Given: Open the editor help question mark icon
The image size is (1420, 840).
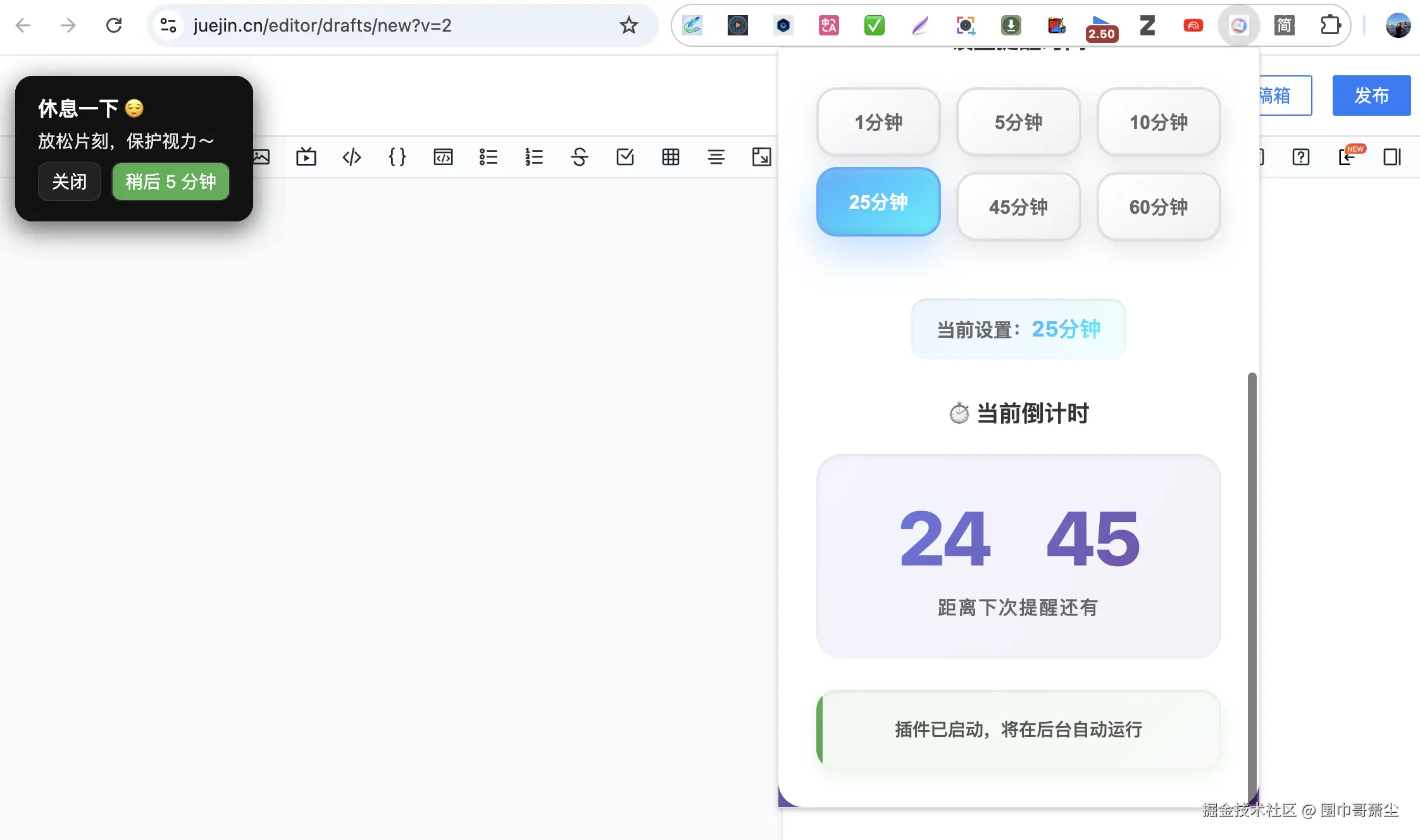Looking at the screenshot, I should (1301, 157).
